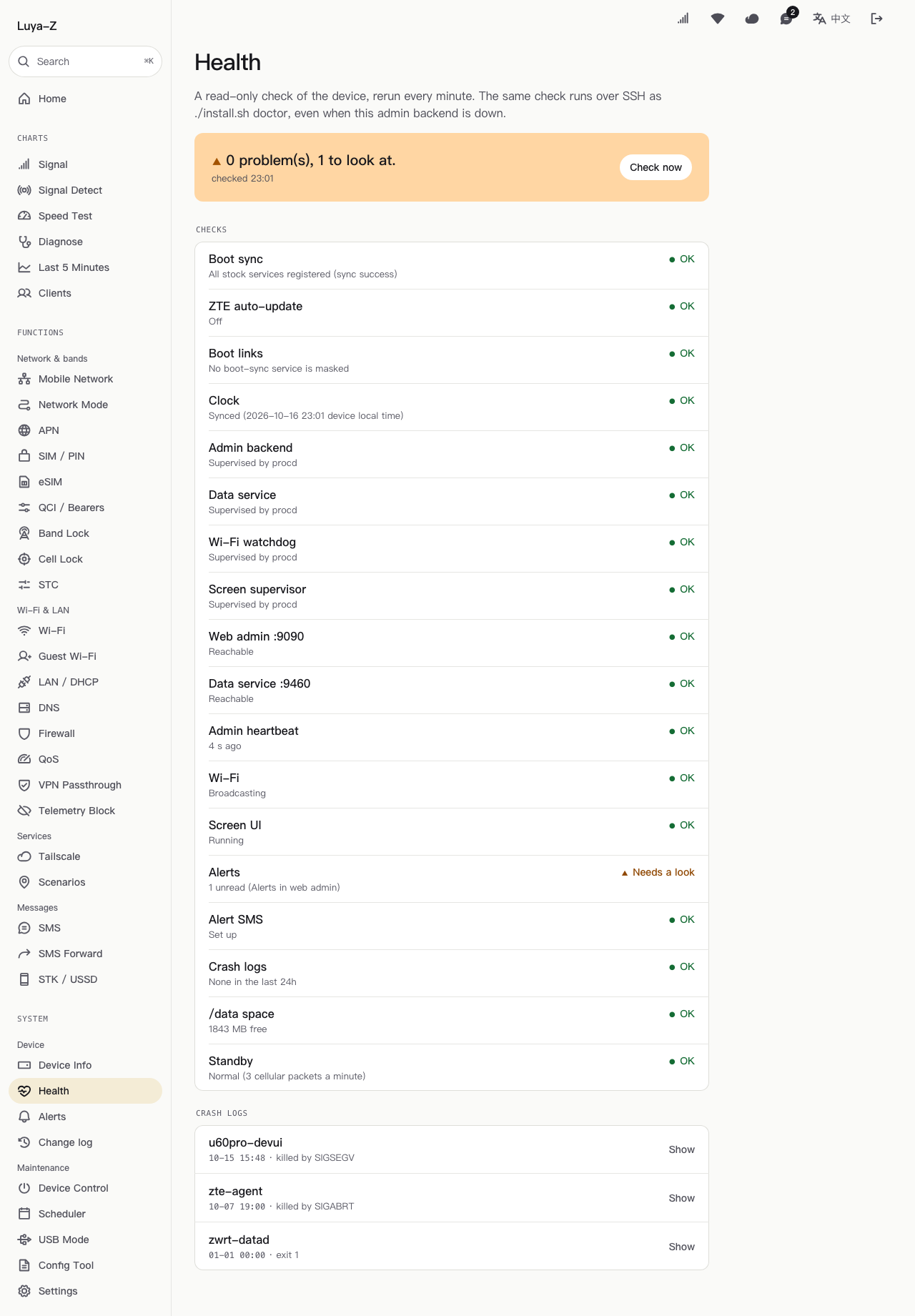Show u60pro-devui crash log
Image resolution: width=915 pixels, height=1316 pixels.
[681, 1149]
